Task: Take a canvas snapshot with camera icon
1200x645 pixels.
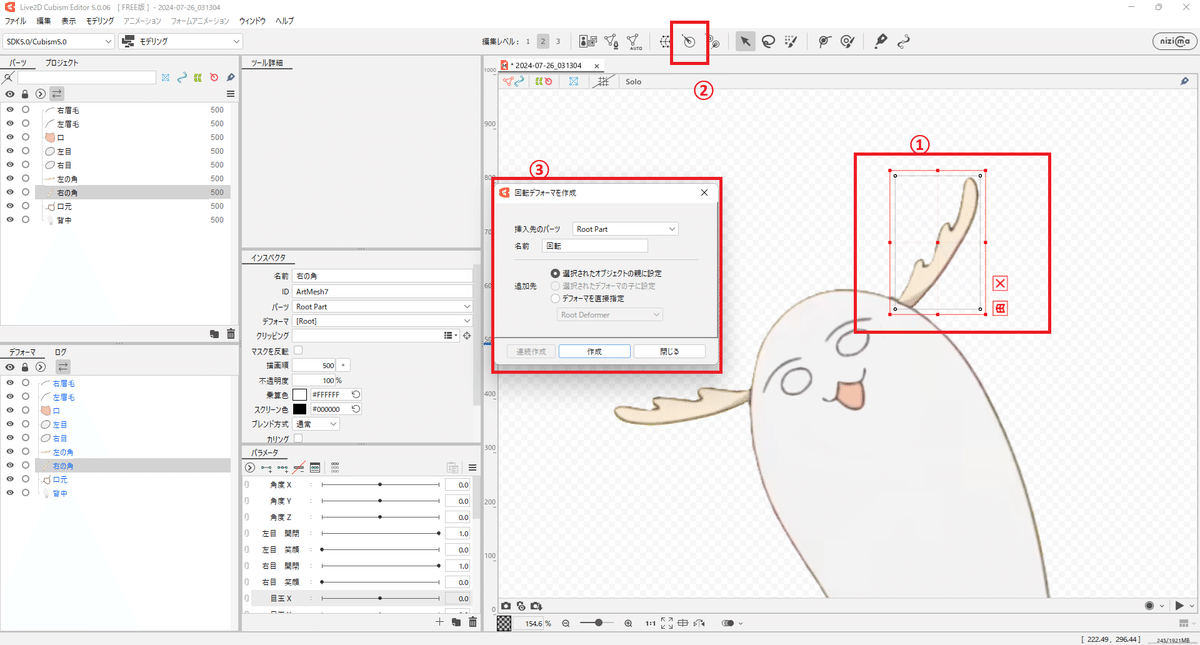Action: [x=506, y=606]
